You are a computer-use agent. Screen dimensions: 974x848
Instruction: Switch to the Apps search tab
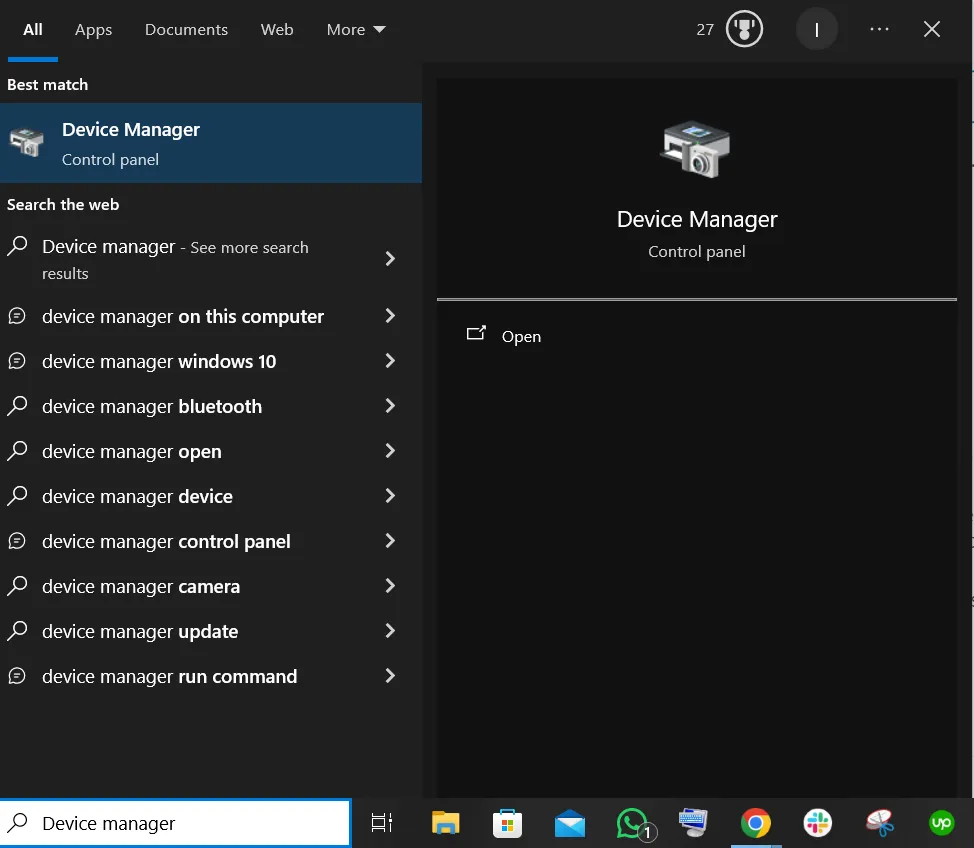pyautogui.click(x=93, y=29)
